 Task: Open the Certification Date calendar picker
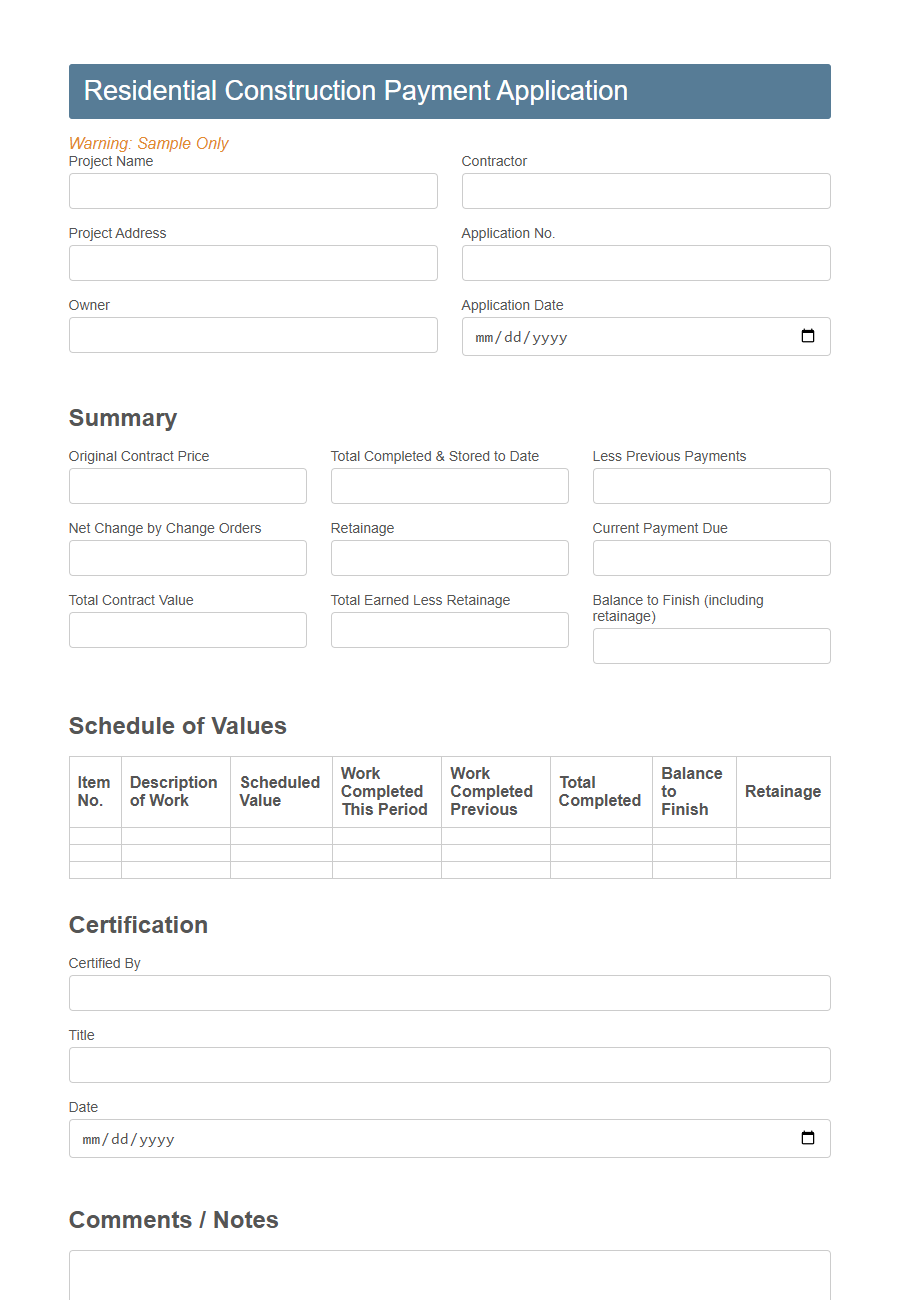click(x=807, y=1138)
